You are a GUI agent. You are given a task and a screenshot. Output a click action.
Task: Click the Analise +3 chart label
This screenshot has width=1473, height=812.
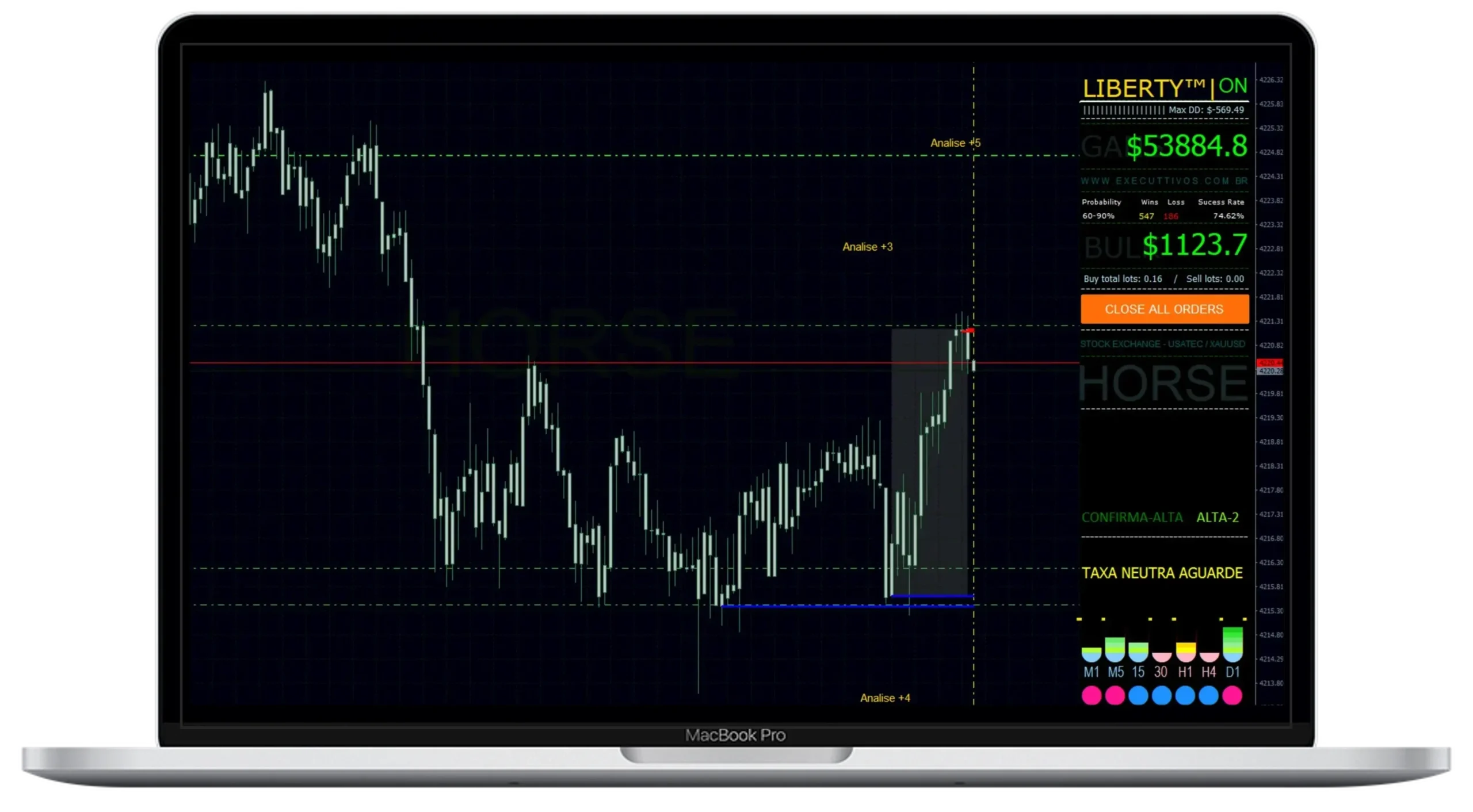(867, 247)
